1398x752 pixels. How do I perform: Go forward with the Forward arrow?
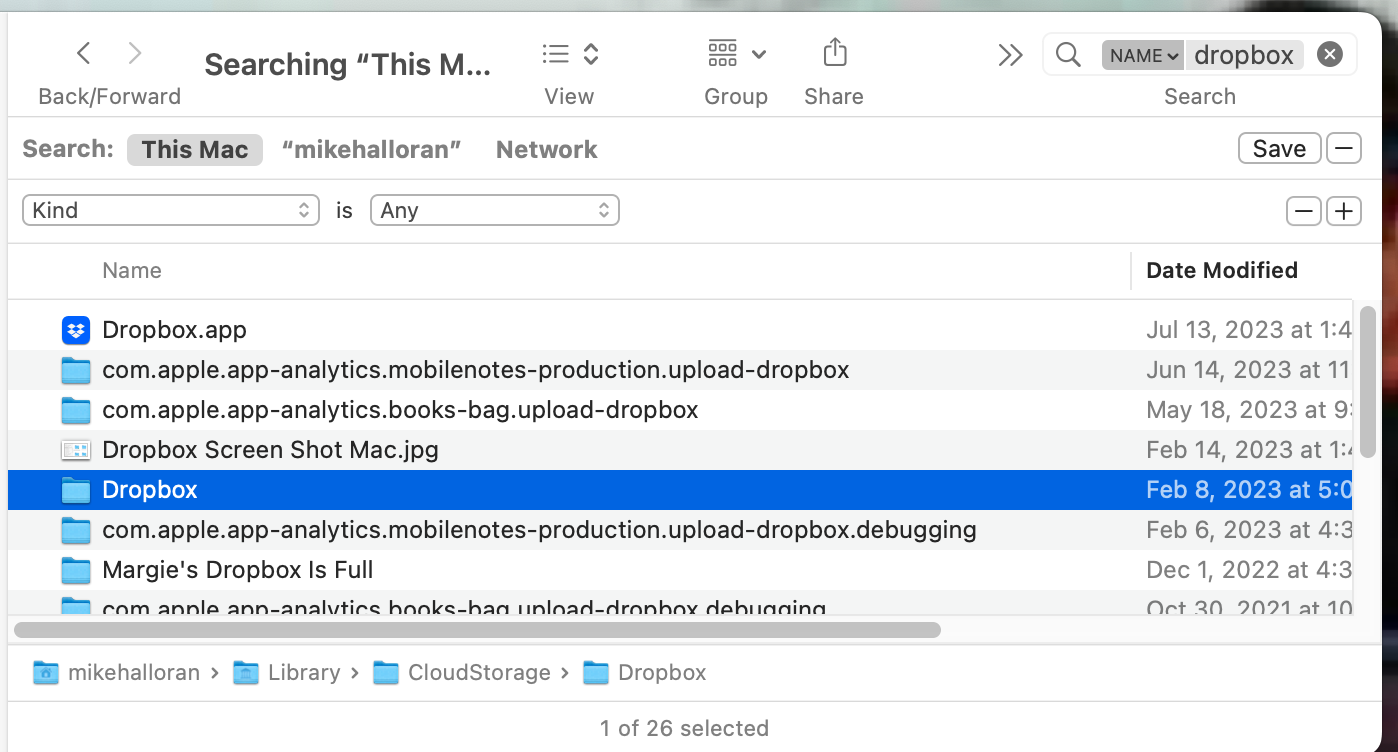pos(135,53)
